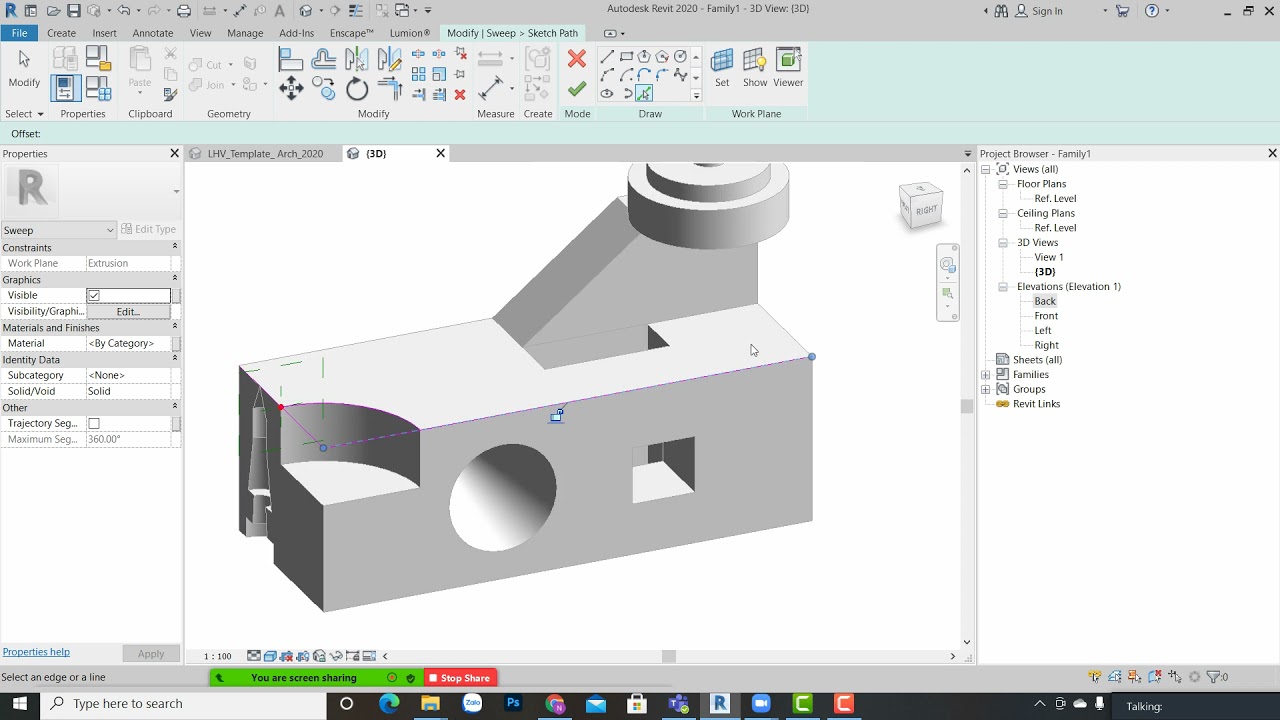Screen dimensions: 1280x720
Task: Click the Zoom app icon in taskbar
Action: [x=760, y=704]
